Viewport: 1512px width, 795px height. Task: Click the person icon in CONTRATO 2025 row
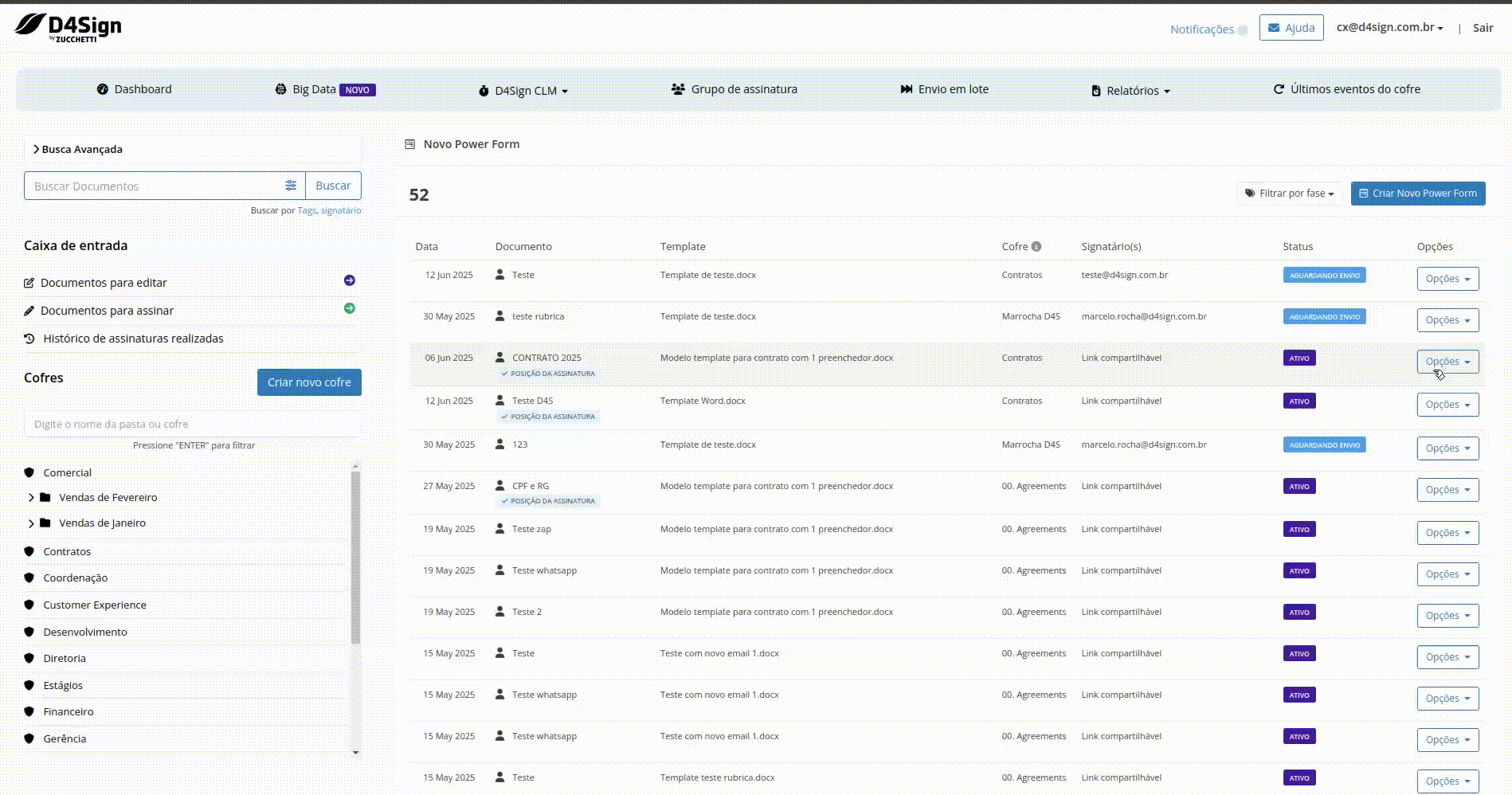click(500, 358)
